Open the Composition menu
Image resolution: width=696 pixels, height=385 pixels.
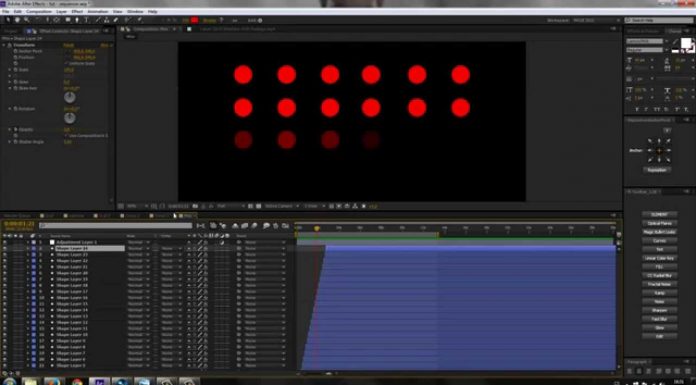tap(39, 11)
